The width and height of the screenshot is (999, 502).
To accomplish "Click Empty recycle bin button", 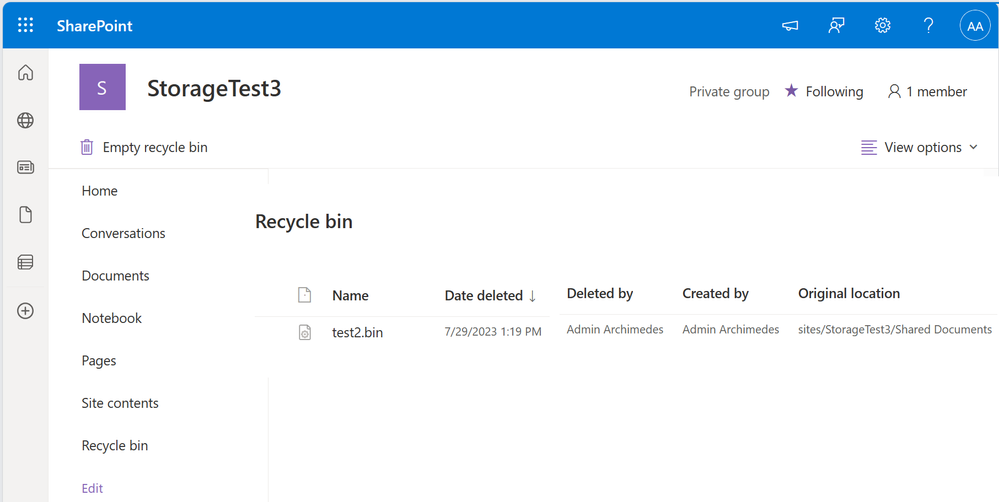I will 144,148.
